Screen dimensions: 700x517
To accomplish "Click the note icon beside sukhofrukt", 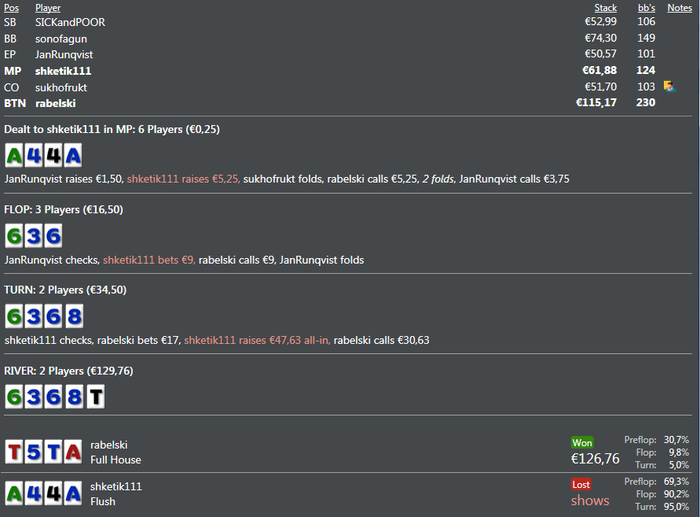I will (x=669, y=87).
